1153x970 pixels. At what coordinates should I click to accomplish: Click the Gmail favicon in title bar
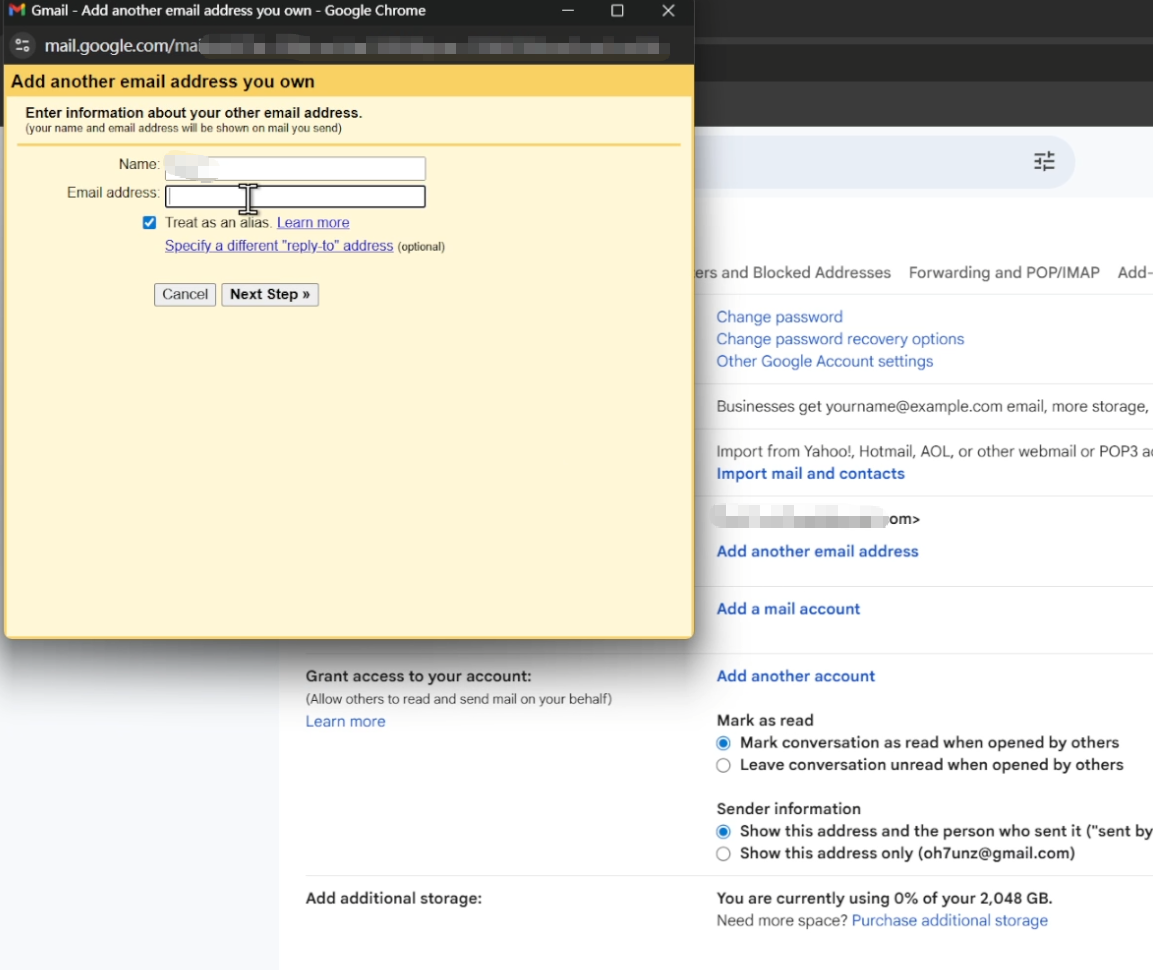click(16, 11)
